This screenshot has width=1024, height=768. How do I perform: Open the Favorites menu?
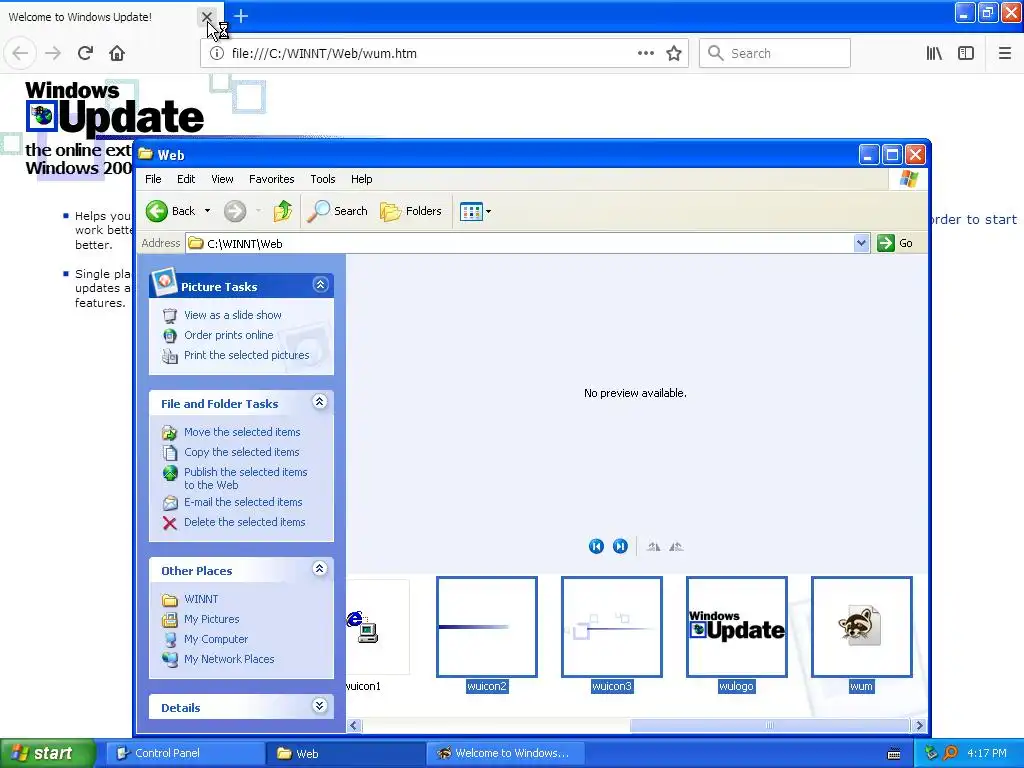[272, 179]
